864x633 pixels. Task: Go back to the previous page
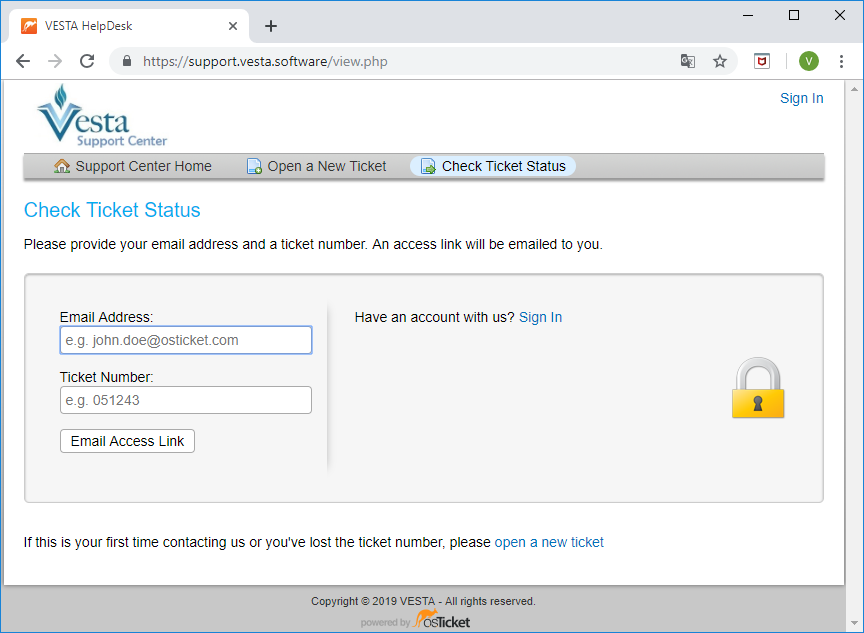pos(23,61)
